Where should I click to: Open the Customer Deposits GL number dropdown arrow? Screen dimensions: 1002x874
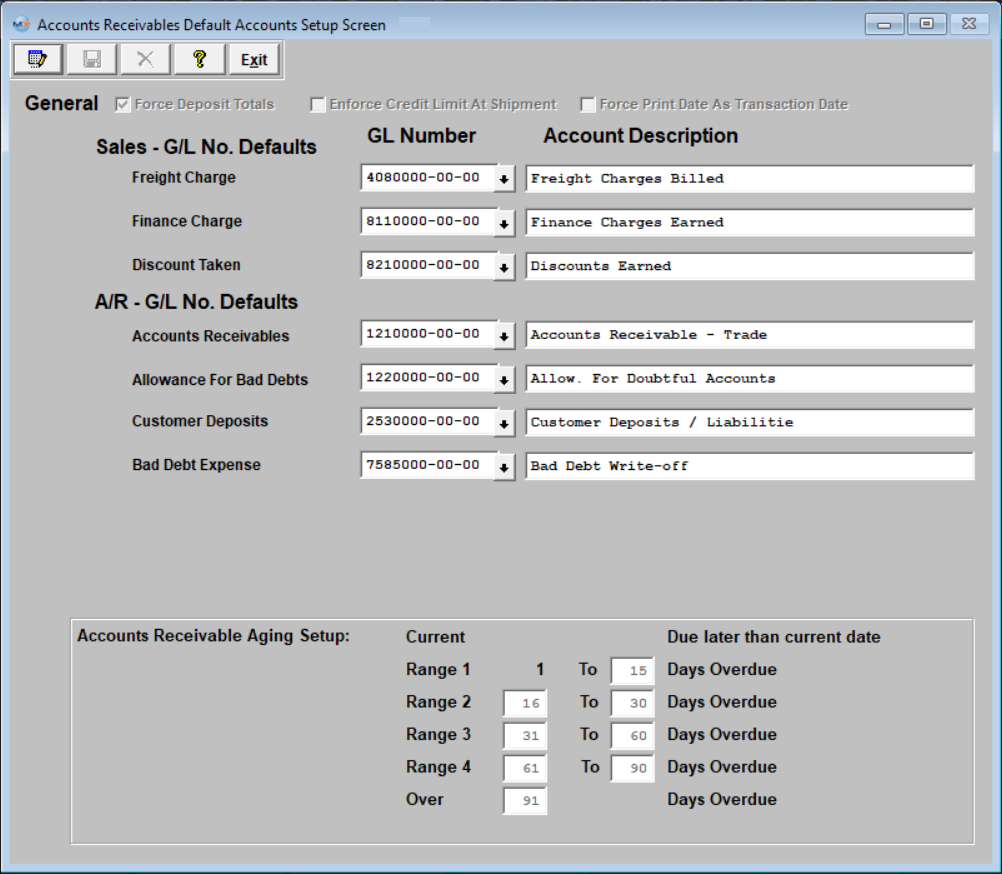504,422
